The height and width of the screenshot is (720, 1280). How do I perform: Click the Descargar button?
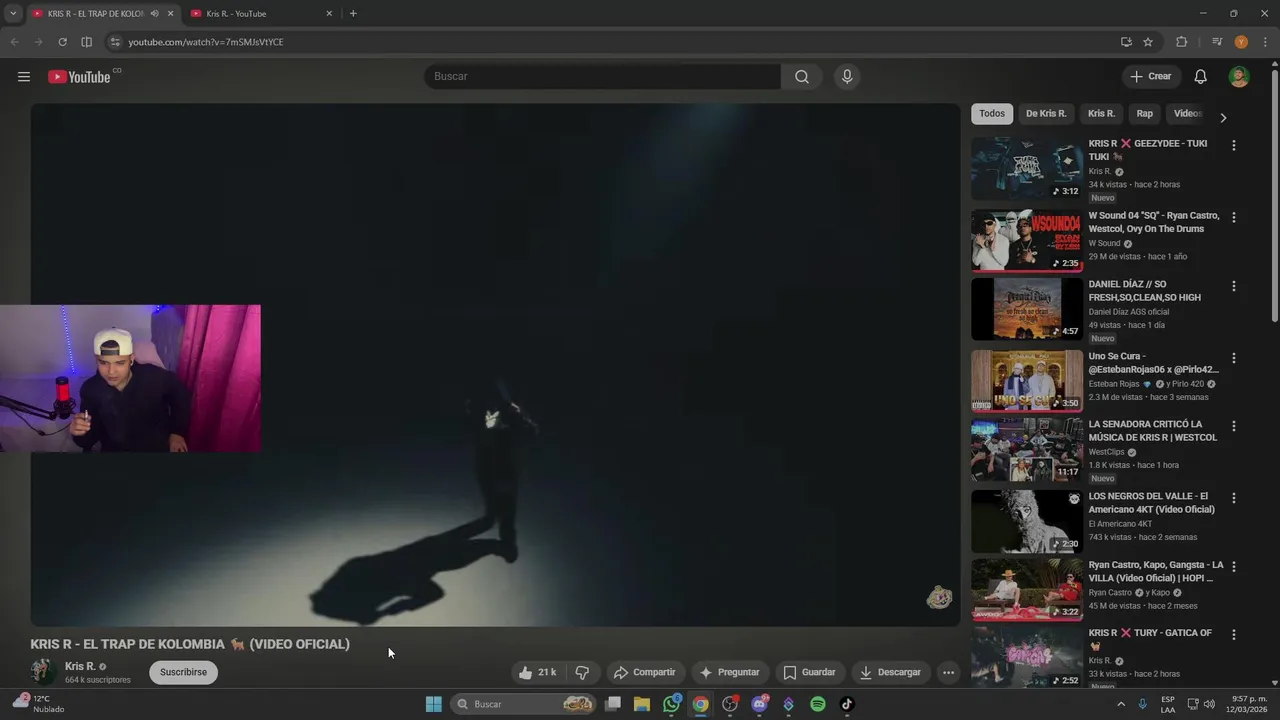(890, 672)
